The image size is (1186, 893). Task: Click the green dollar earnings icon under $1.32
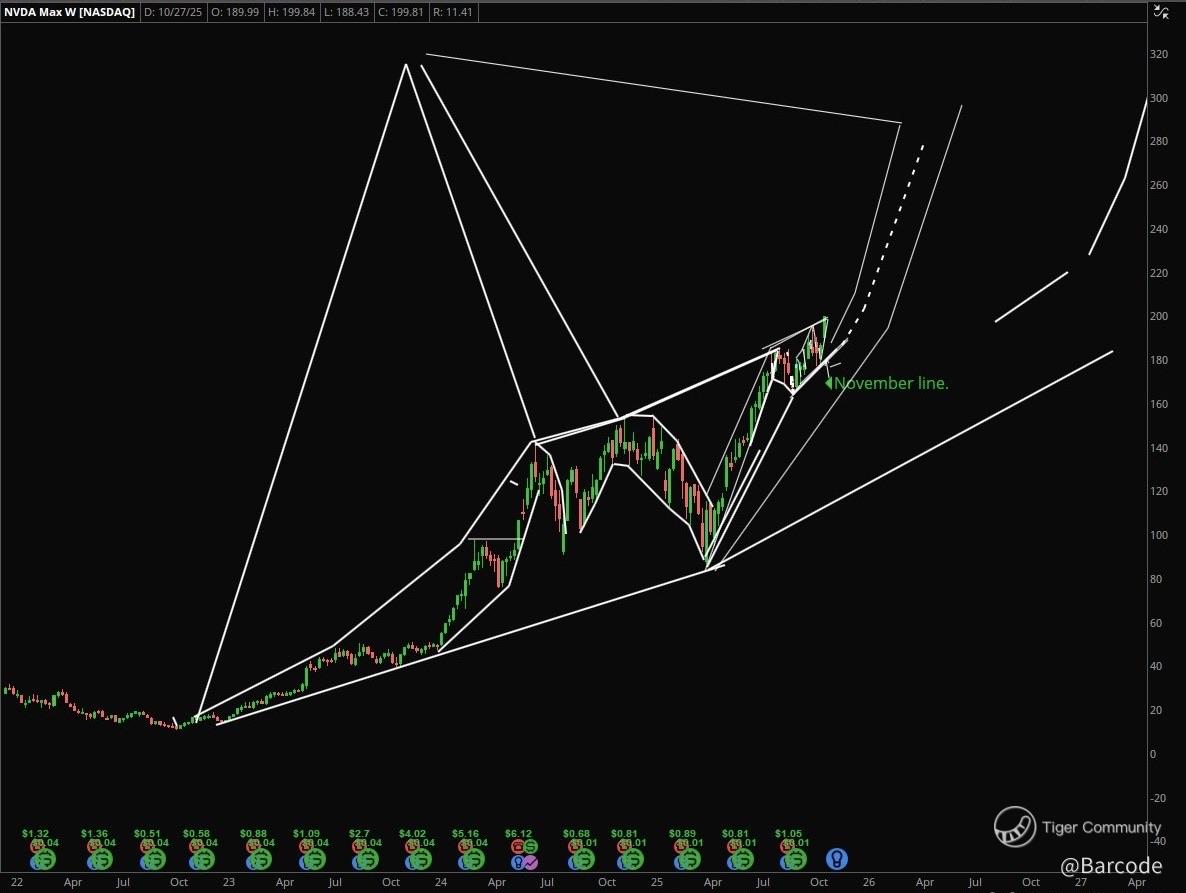point(44,860)
